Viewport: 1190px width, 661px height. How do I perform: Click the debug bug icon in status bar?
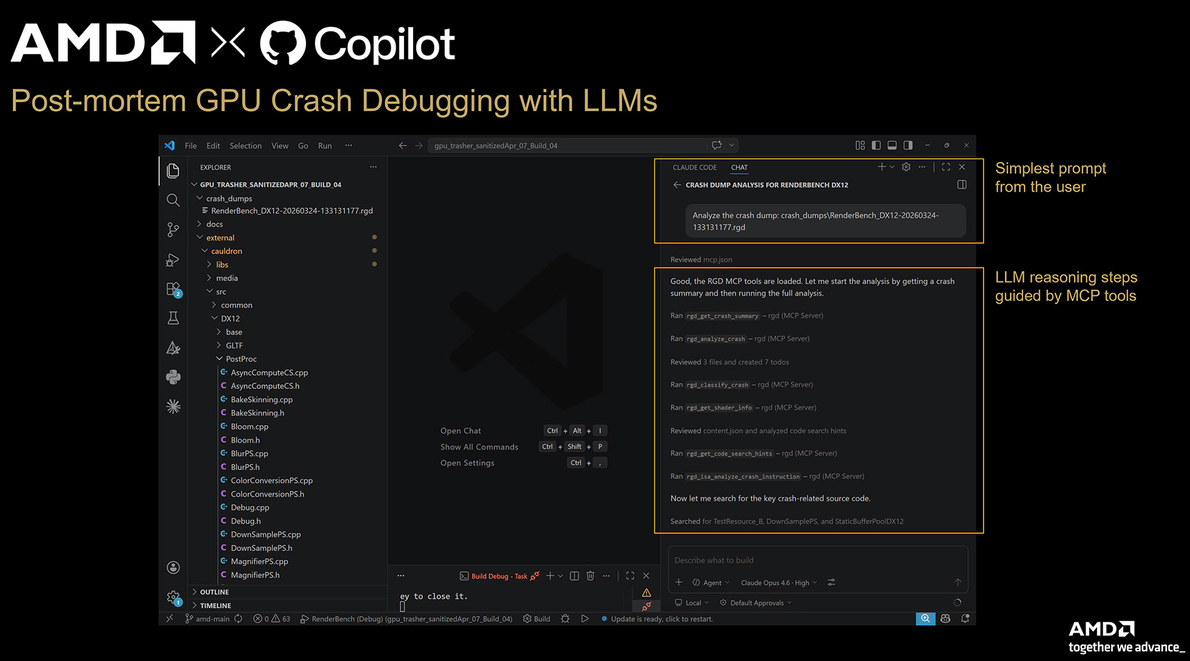(x=565, y=619)
